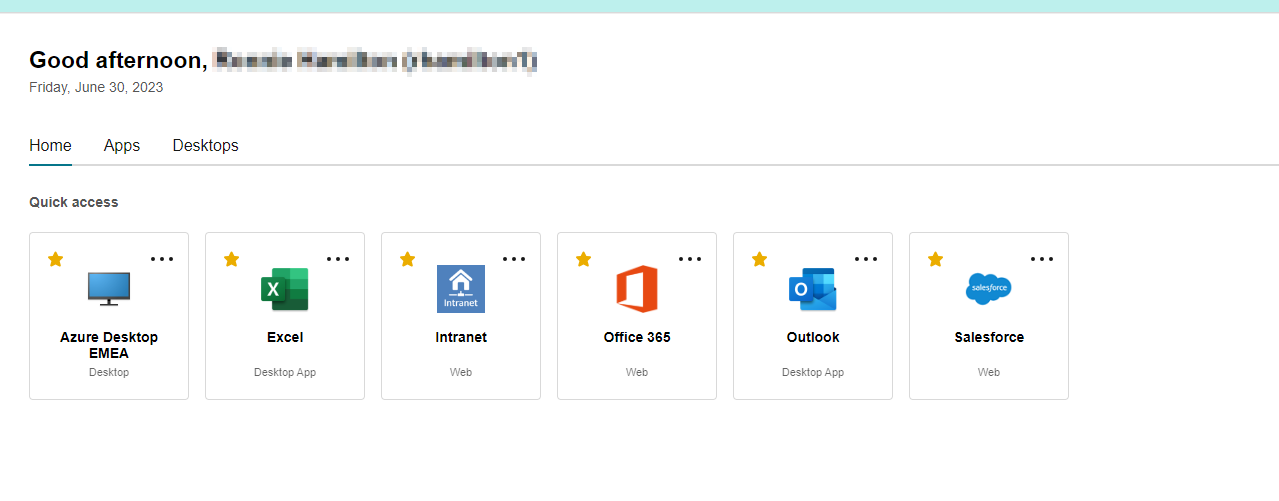Launch the Azure Desktop EMEA monitor icon
This screenshot has width=1279, height=501.
[109, 288]
